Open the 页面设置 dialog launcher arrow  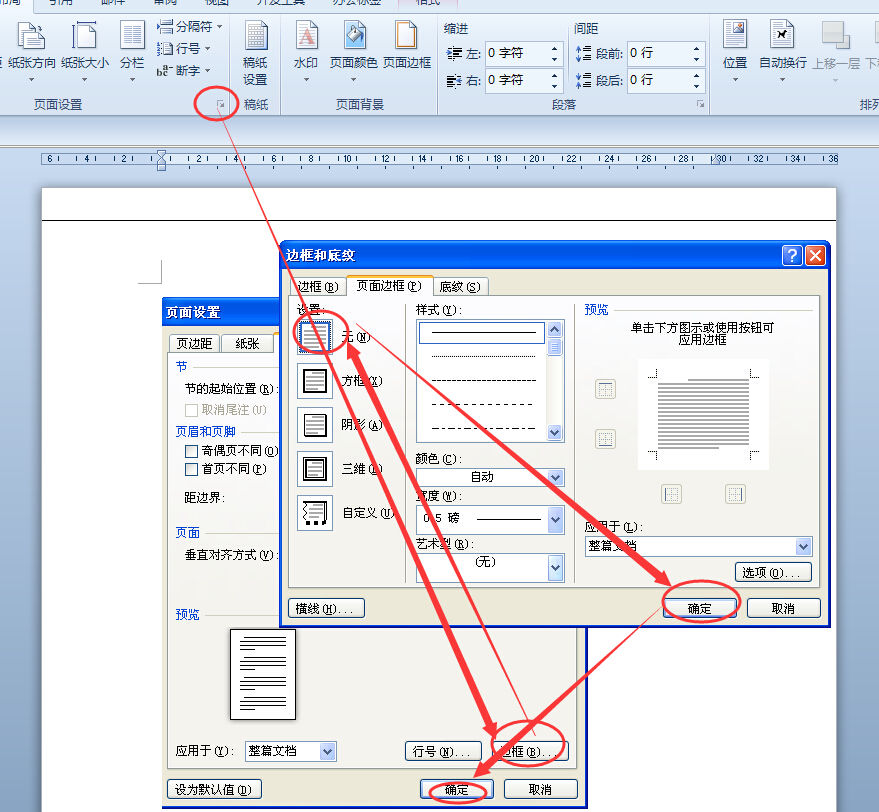[x=220, y=104]
